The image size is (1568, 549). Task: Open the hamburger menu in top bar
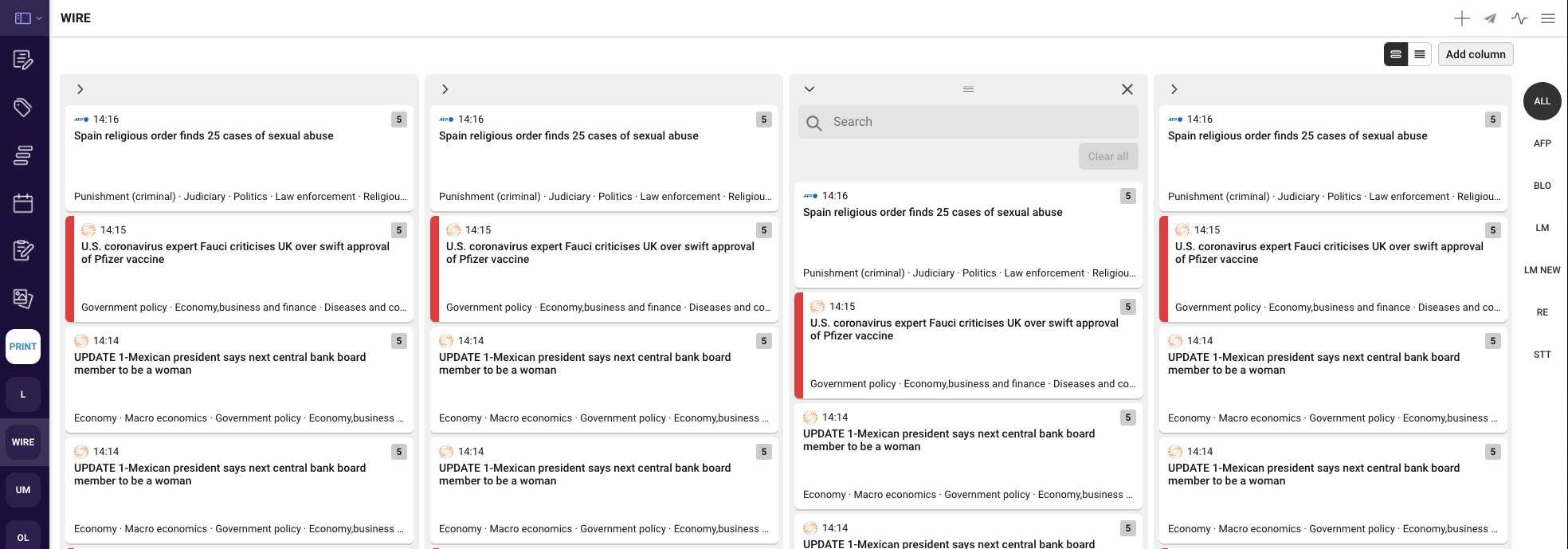click(x=1548, y=18)
